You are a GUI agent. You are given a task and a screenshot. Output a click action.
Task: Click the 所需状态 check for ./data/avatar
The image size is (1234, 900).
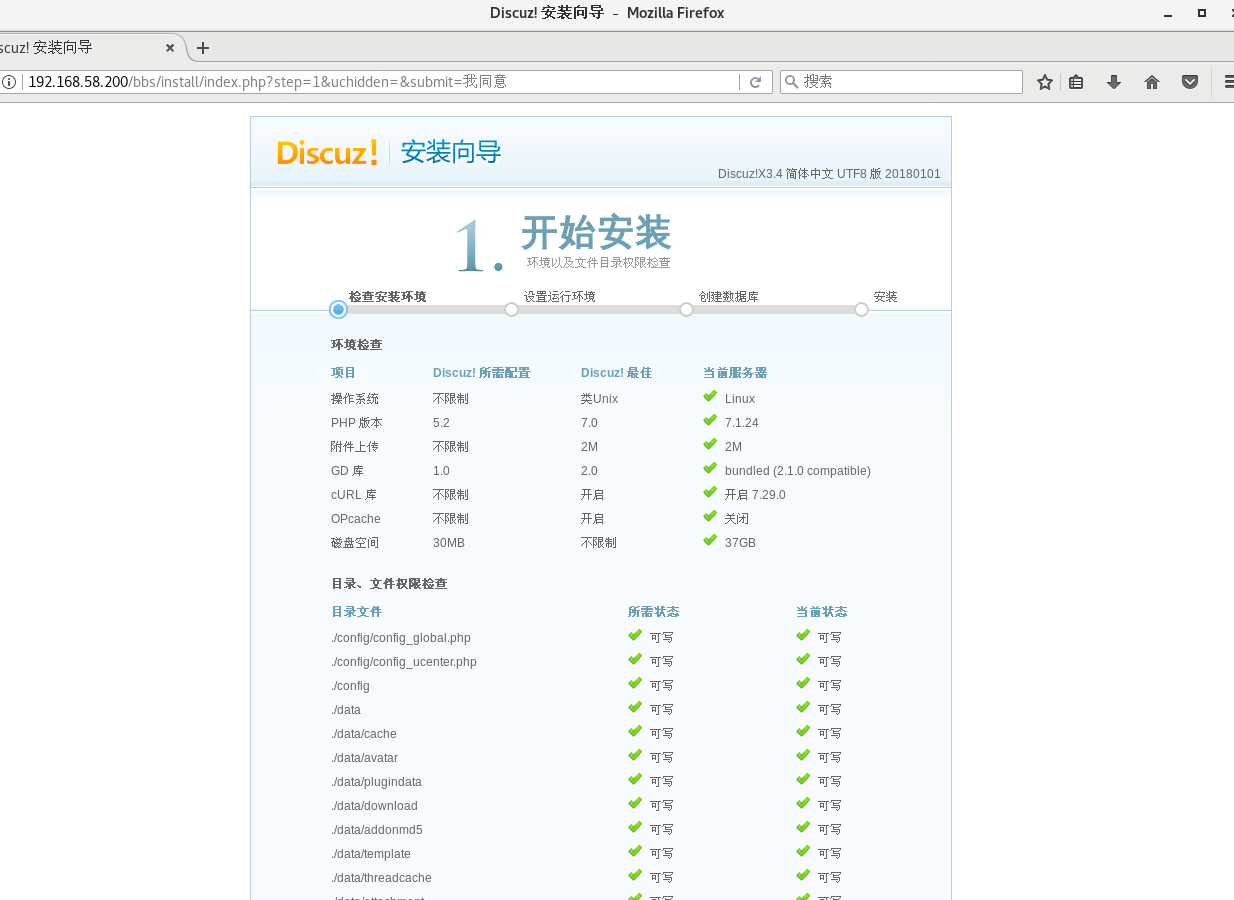(635, 756)
